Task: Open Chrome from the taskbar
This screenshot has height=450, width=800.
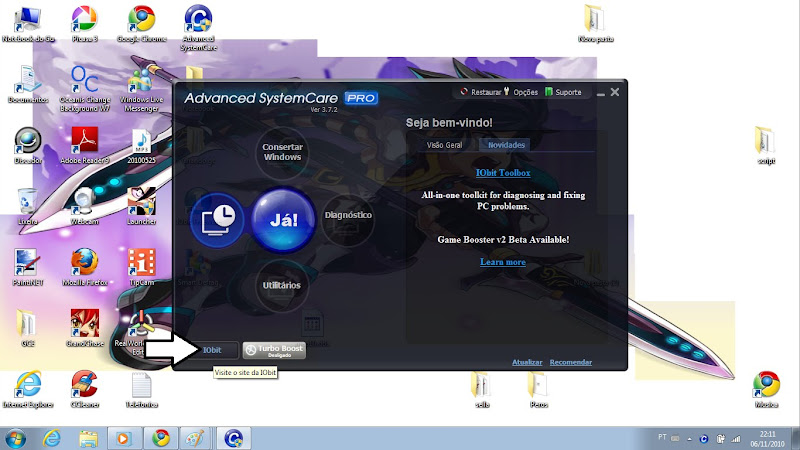Action: (x=161, y=438)
